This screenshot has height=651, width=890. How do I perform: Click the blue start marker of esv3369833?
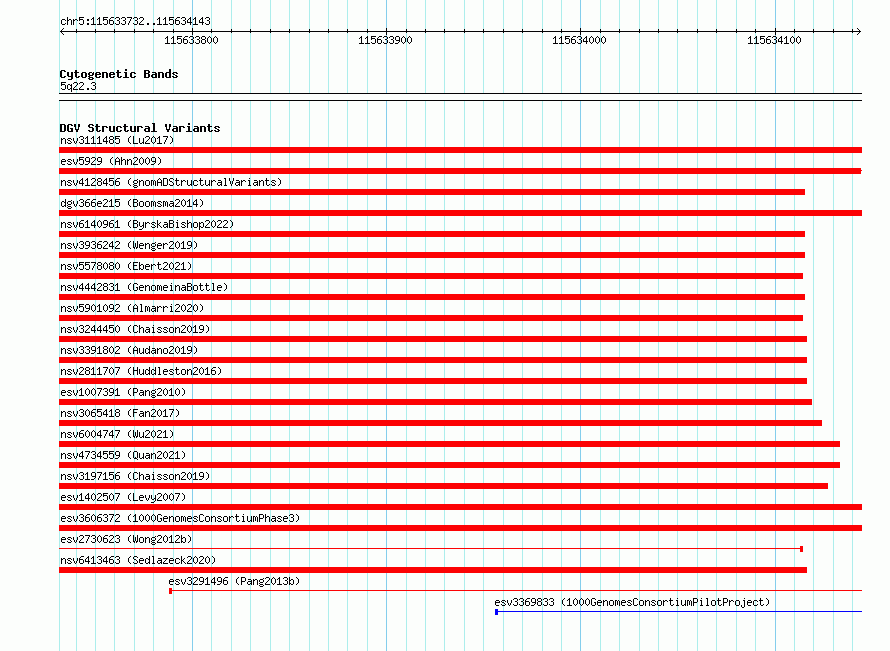point(497,612)
